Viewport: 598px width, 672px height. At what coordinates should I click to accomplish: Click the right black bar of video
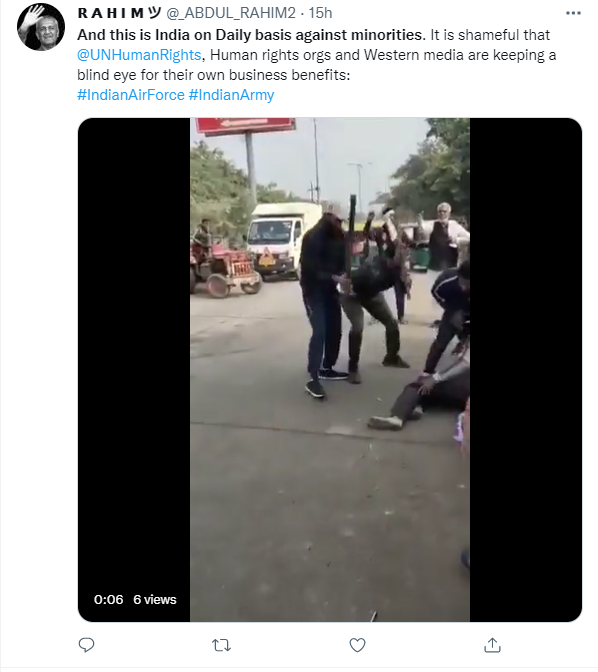(526, 369)
